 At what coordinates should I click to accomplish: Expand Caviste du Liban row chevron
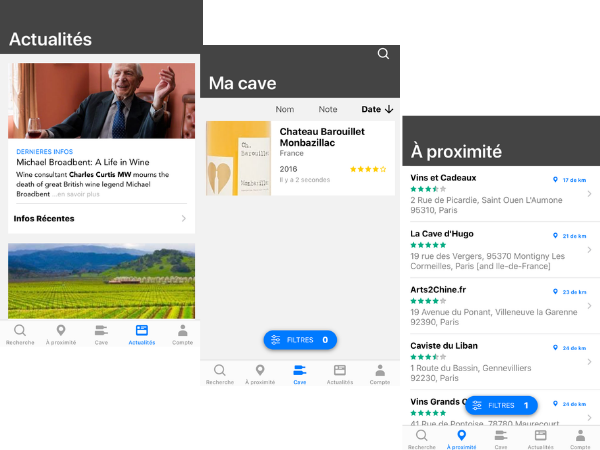[589, 362]
